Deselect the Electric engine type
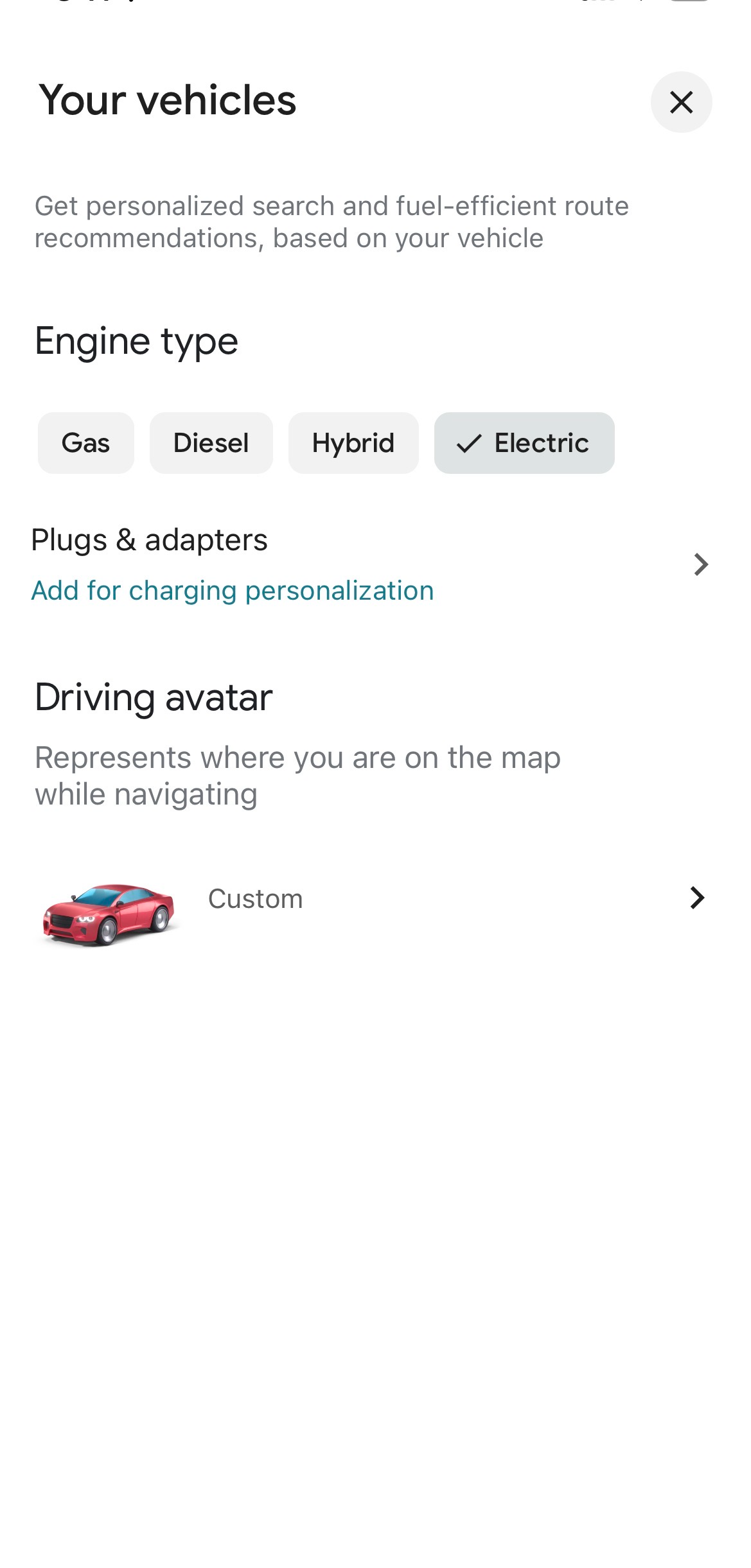The height and width of the screenshot is (1568, 751). [x=524, y=442]
